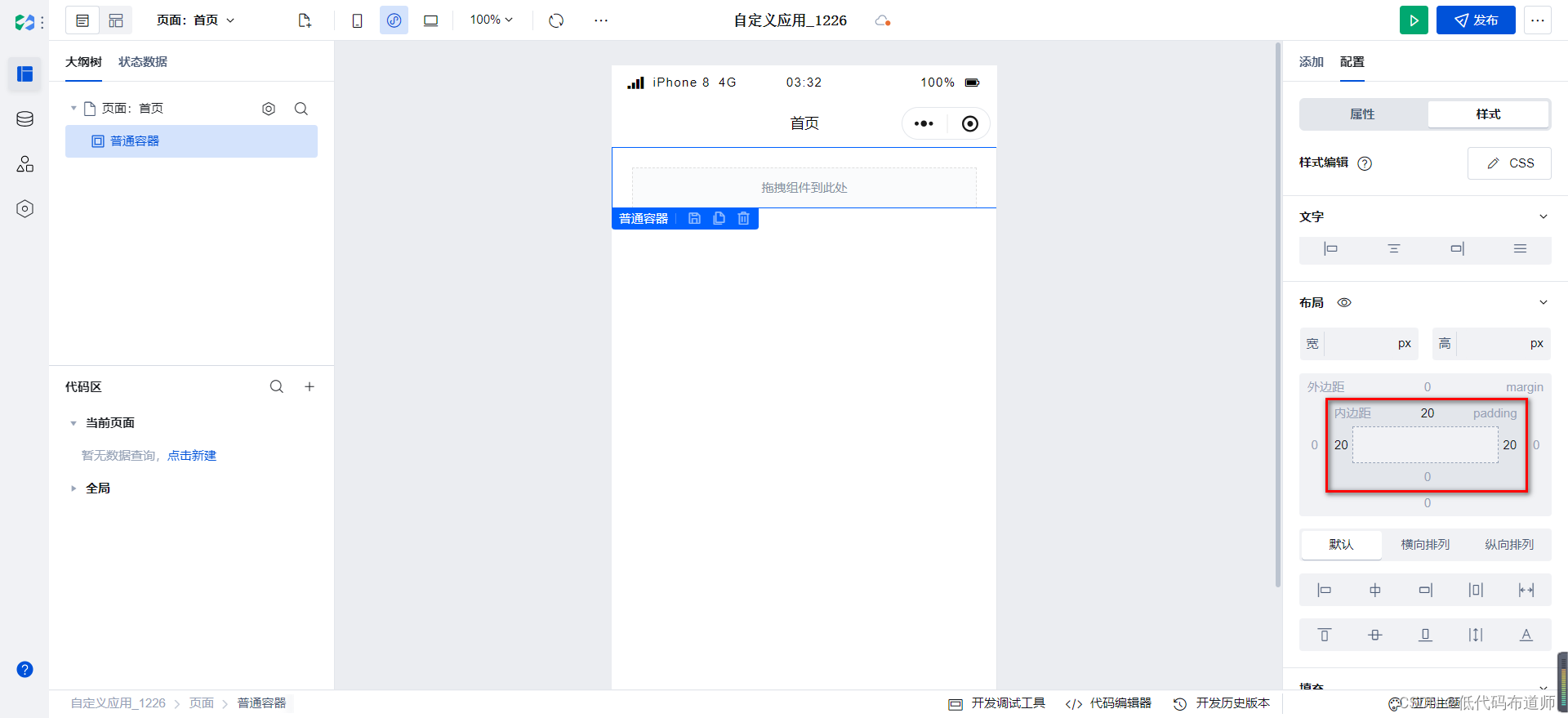The image size is (1568, 718).
Task: Choose the 横向排列 layout mode
Action: pos(1425,545)
